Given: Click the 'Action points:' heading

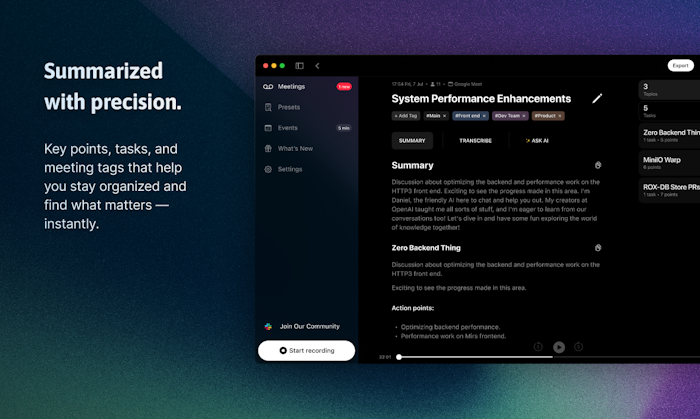Looking at the screenshot, I should coord(412,308).
